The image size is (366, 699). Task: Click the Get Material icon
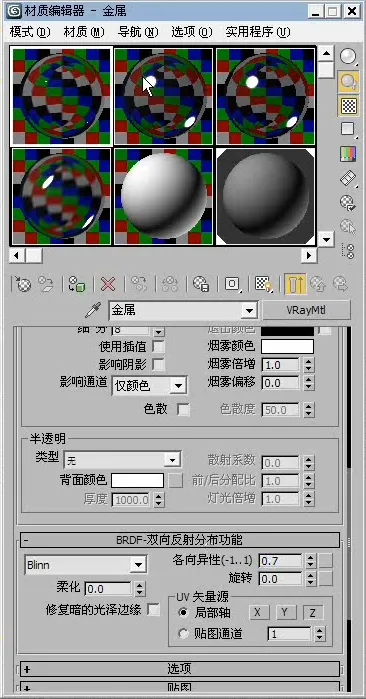click(23, 284)
